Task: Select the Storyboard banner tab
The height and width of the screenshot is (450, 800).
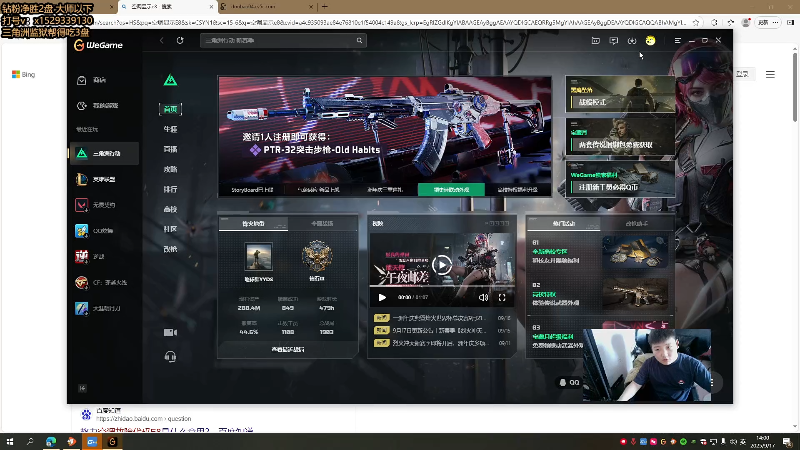Action: pos(252,189)
